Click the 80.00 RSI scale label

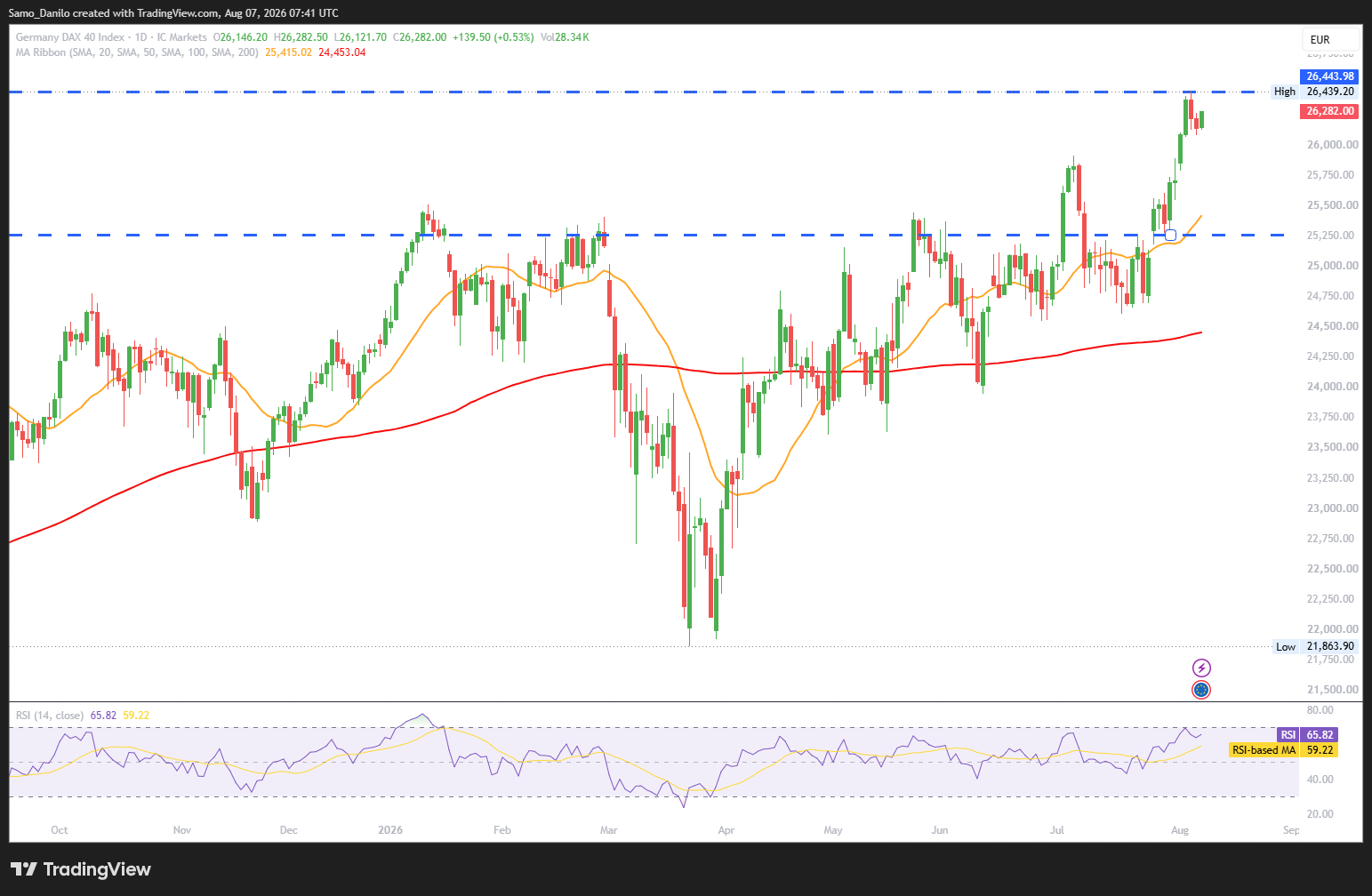tap(1320, 710)
